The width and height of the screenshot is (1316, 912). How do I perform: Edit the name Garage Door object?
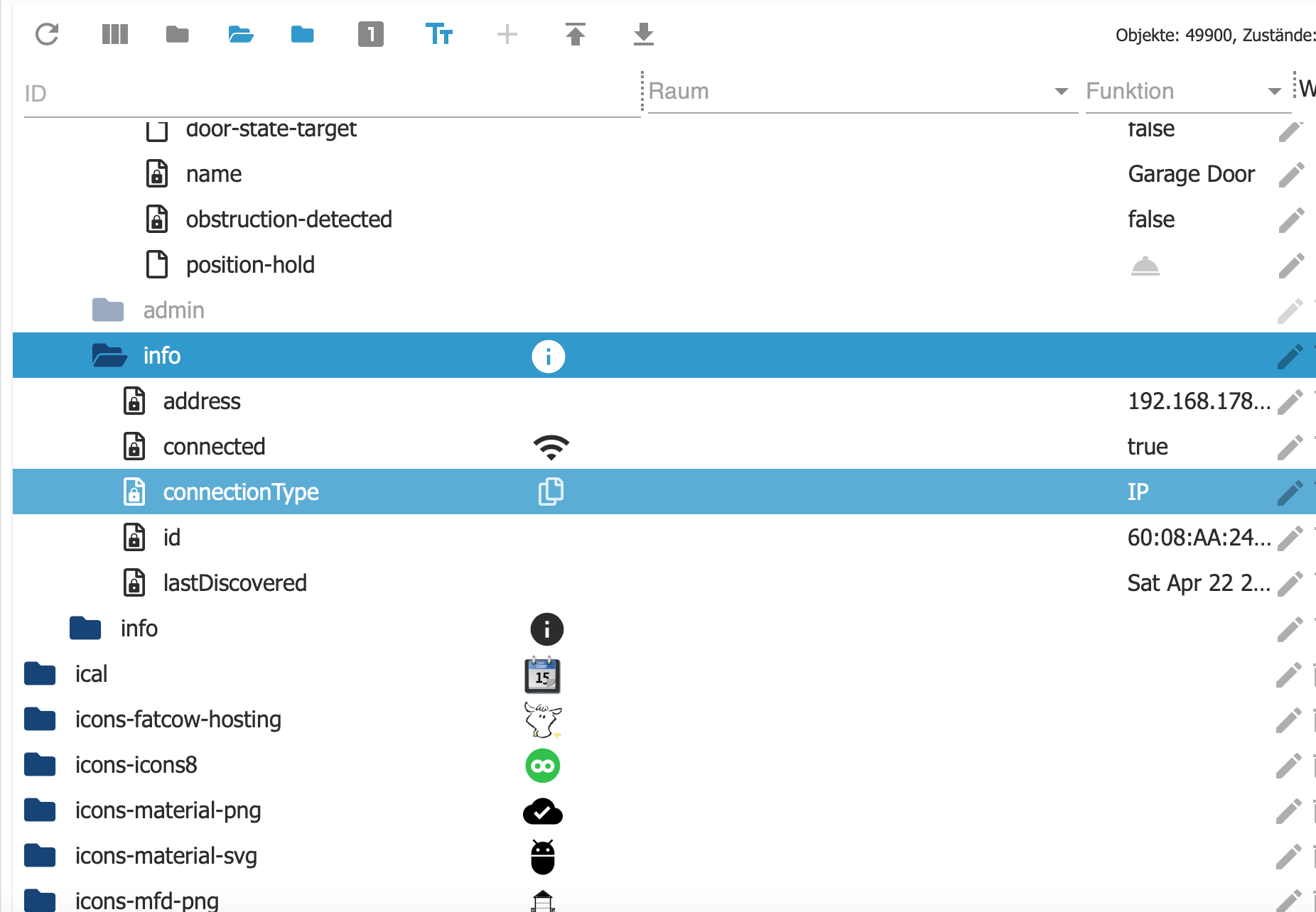pyautogui.click(x=1291, y=174)
